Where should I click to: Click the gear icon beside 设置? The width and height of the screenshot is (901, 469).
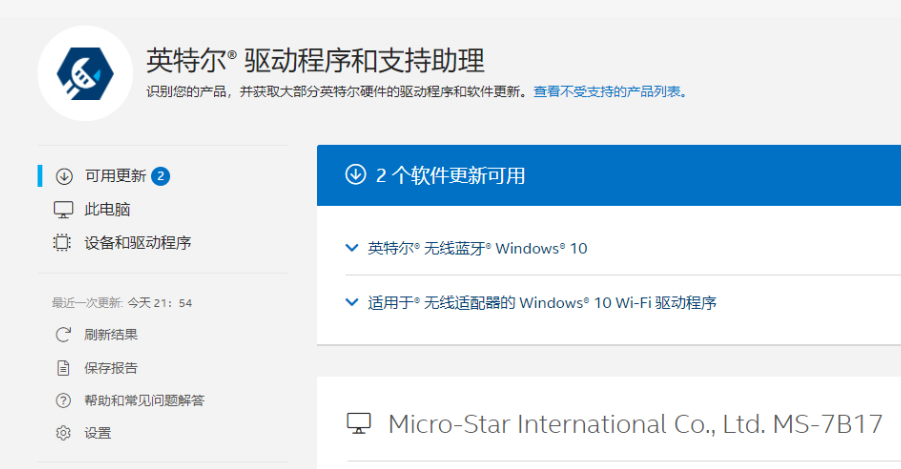(x=64, y=433)
